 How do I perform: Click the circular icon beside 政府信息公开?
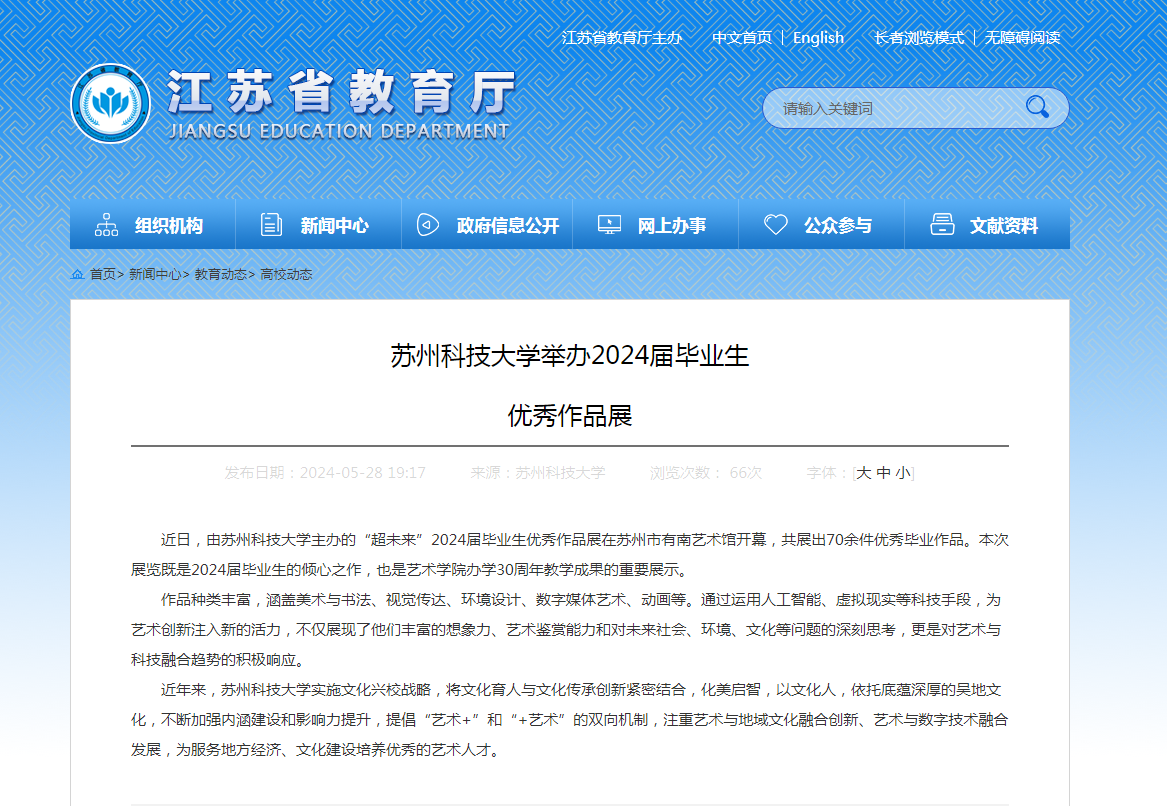tap(428, 225)
